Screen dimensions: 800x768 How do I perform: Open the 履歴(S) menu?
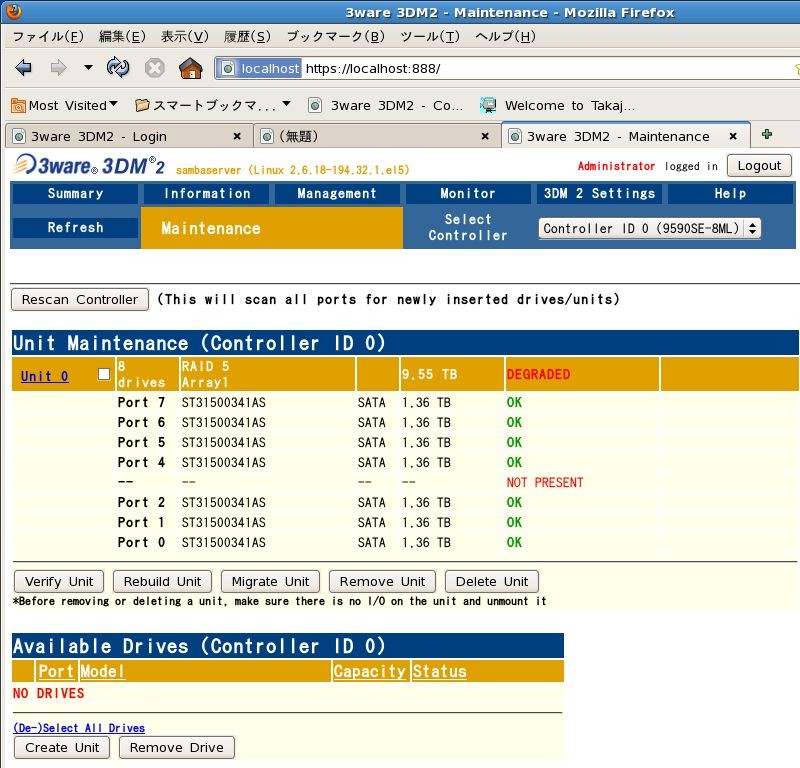247,36
